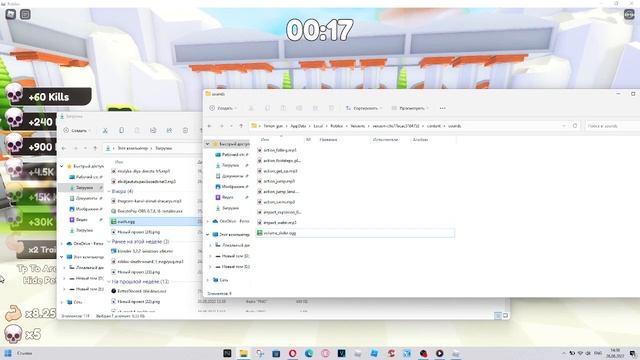Select action_swim.mp3 file
Viewport: 640px width, 360px height.
pyautogui.click(x=279, y=202)
